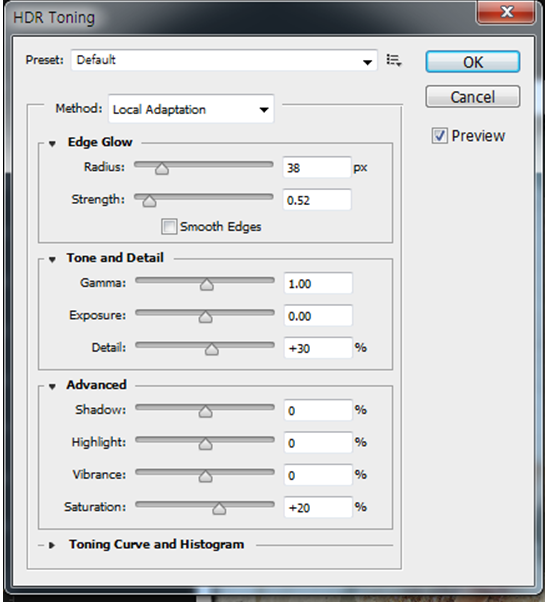Click the Highlight label

tap(98, 442)
